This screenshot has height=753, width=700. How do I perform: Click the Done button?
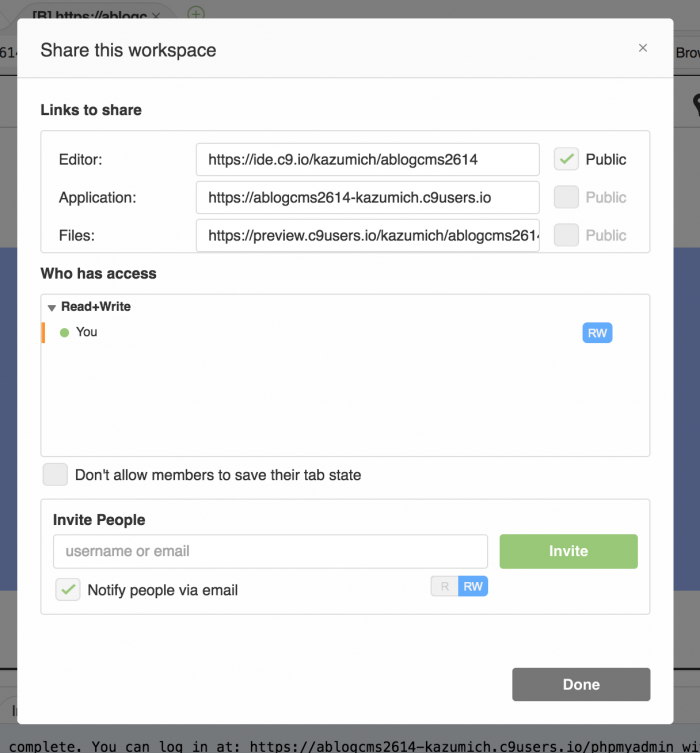[581, 684]
